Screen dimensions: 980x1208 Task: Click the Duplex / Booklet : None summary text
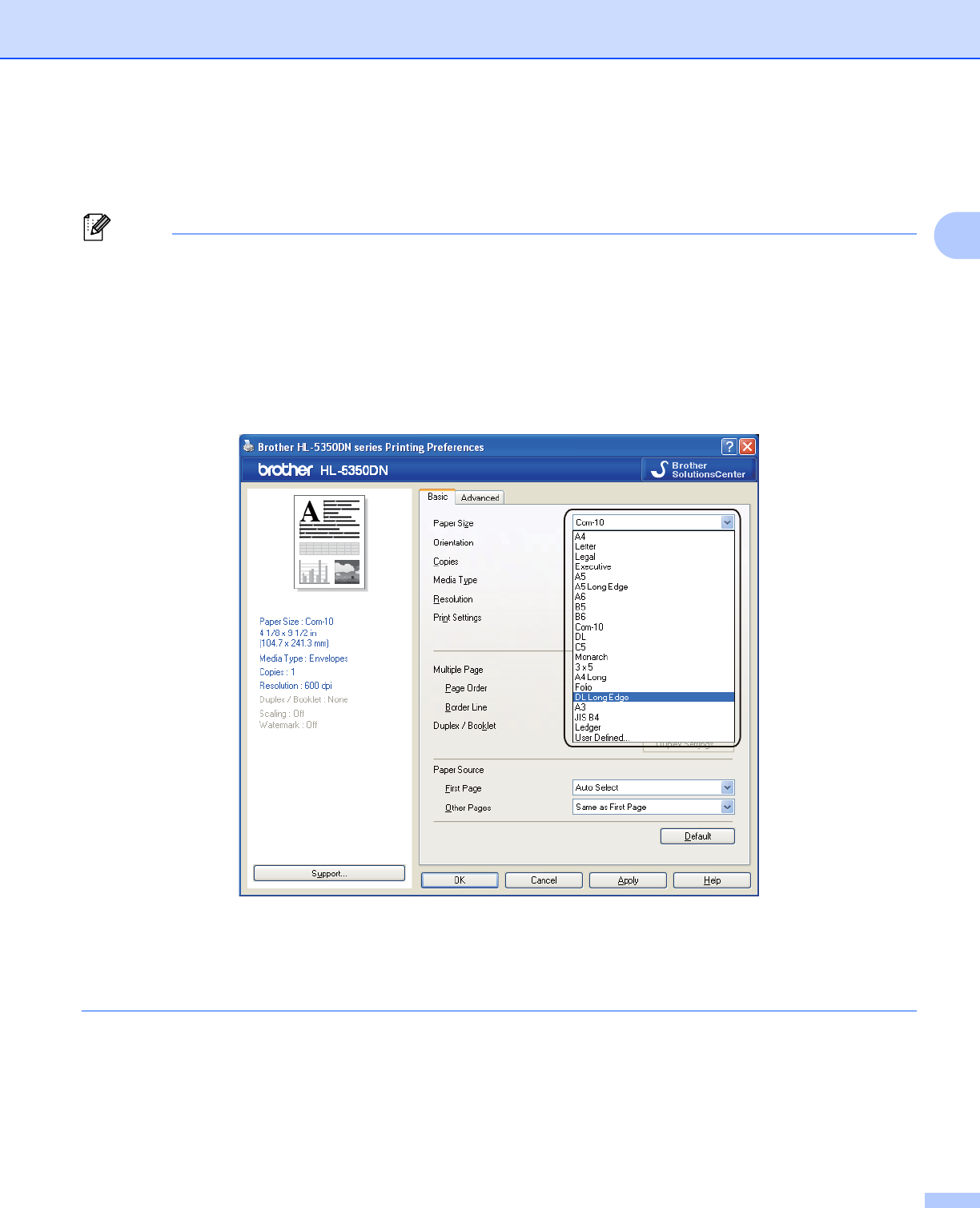click(303, 699)
